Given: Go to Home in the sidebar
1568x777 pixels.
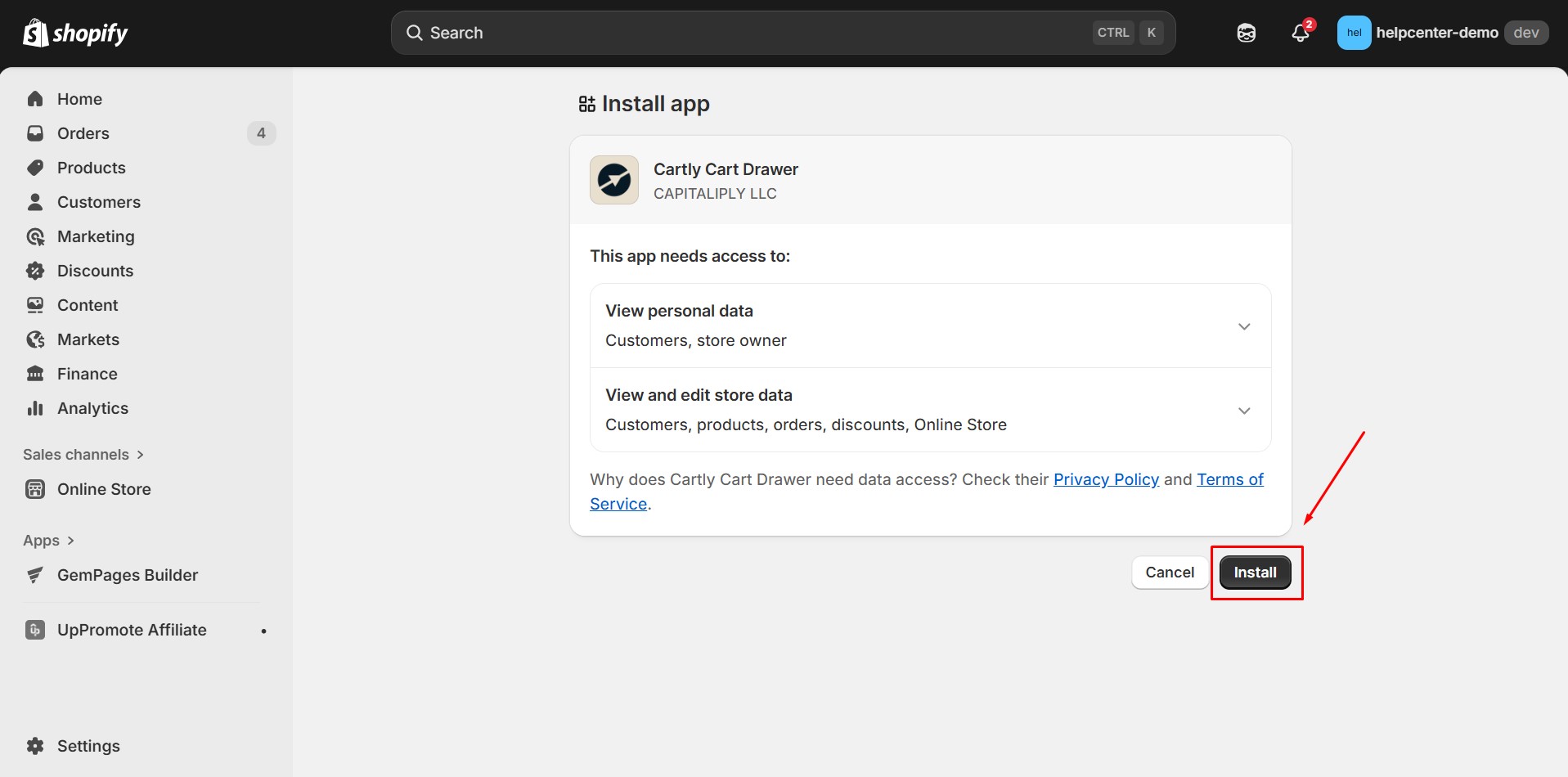Looking at the screenshot, I should click(x=79, y=98).
